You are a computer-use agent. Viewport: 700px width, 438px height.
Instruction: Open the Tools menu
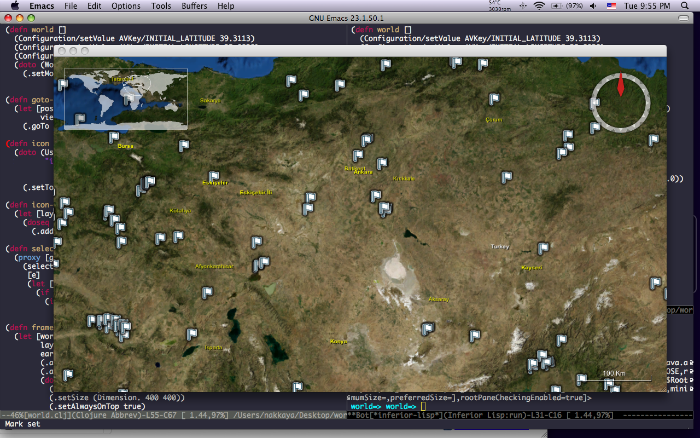[x=161, y=6]
